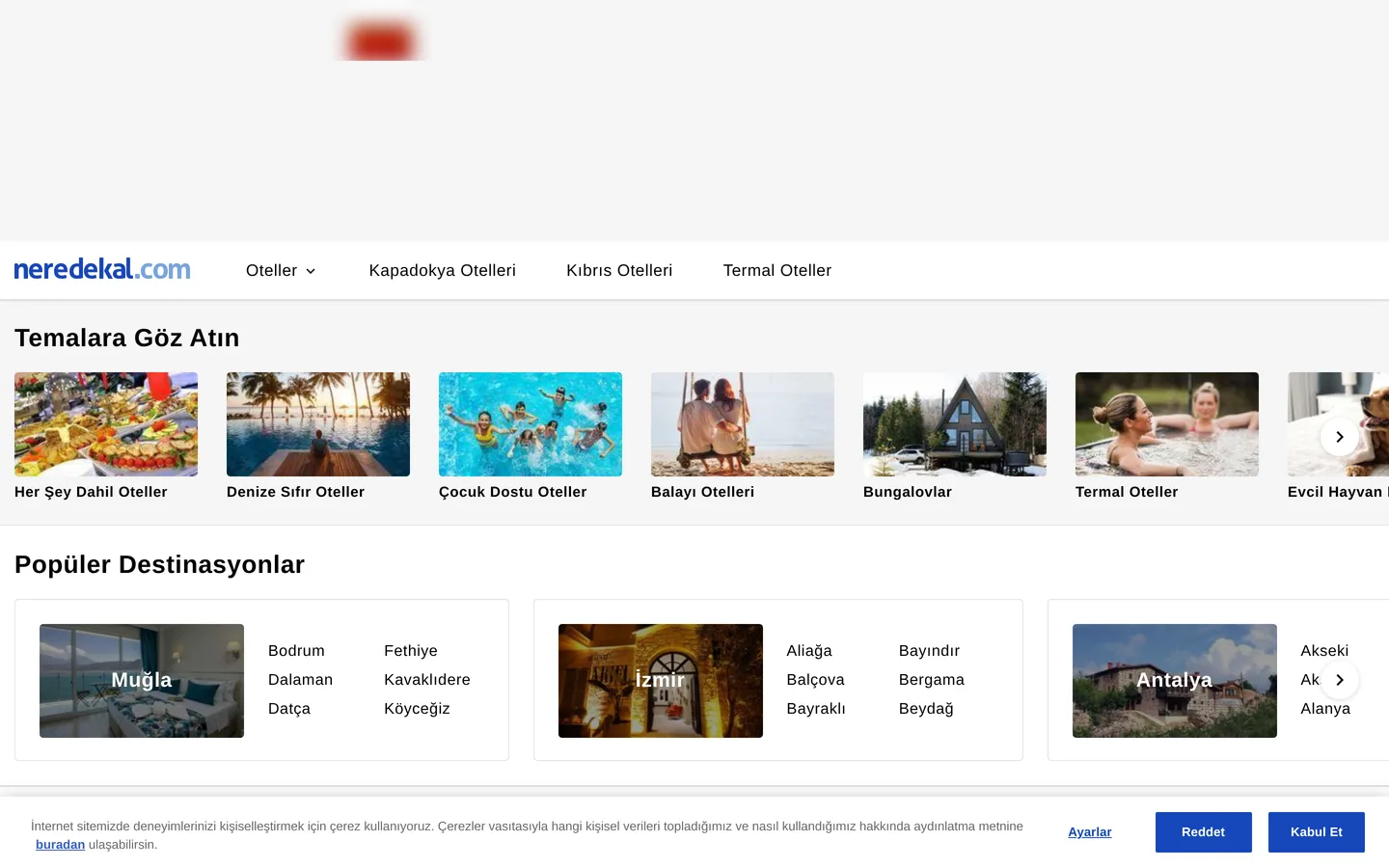Viewport: 1389px width, 868px height.
Task: Expand the Oteller dropdown menu
Action: click(281, 271)
